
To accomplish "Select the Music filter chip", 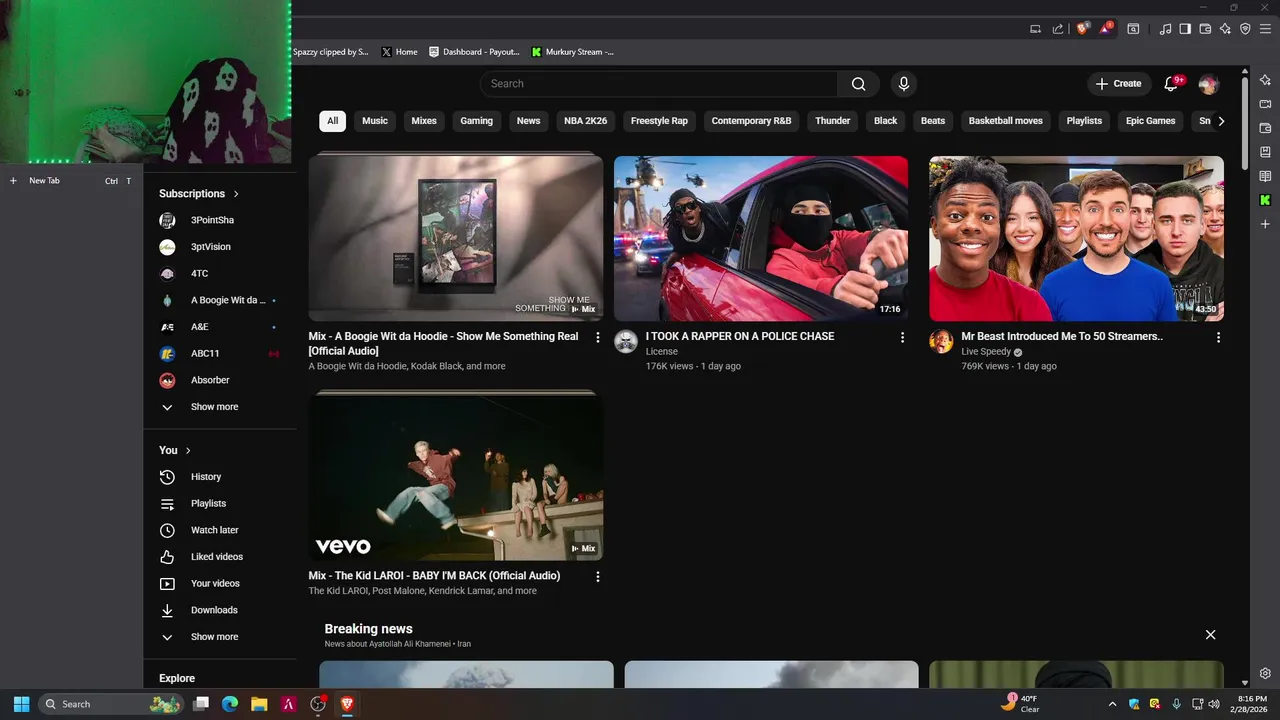I will click(375, 121).
